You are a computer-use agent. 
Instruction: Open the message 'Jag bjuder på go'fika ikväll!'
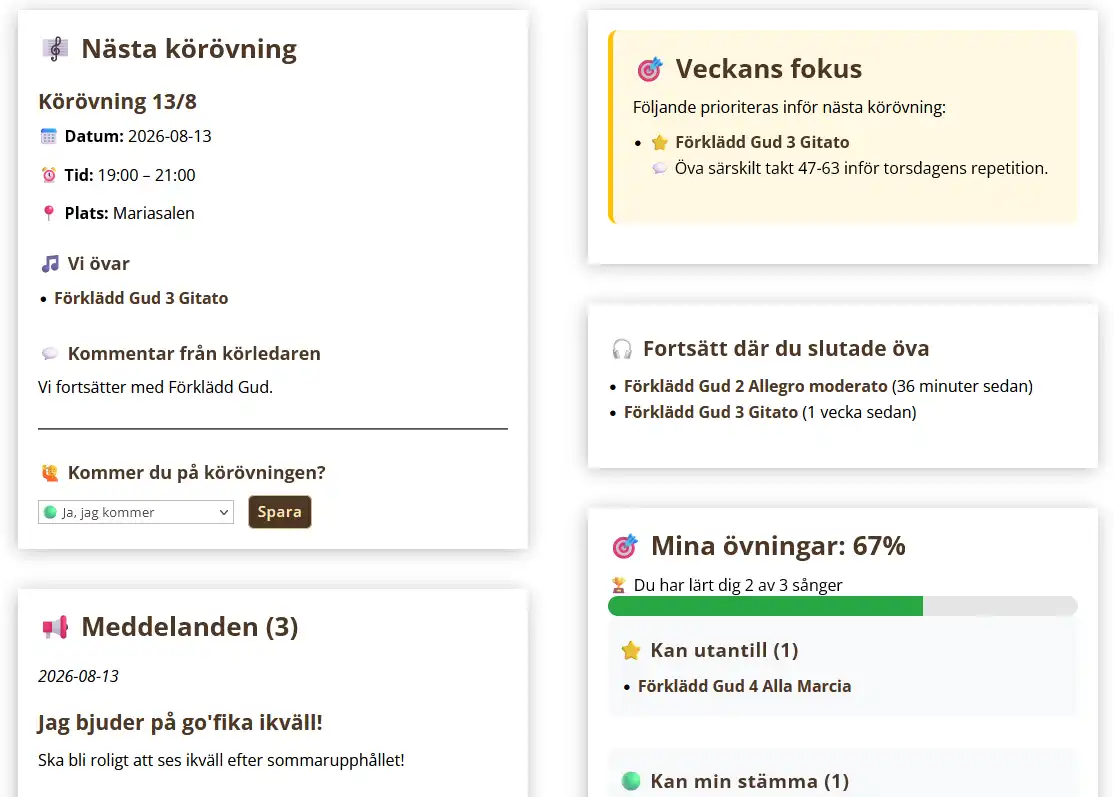180,722
